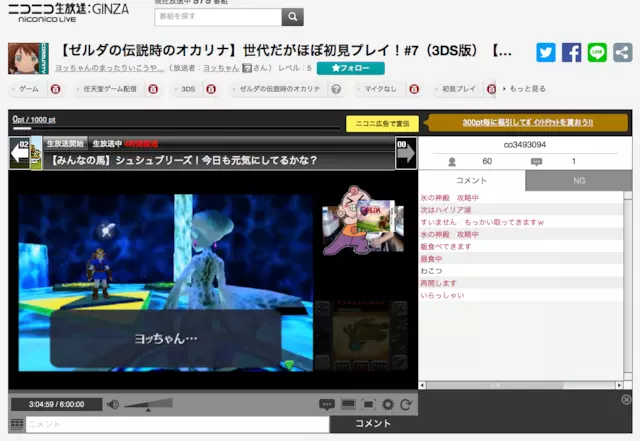Click the encyclopedia icon next to マイクなし tag
The height and width of the screenshot is (441, 640).
coord(414,89)
